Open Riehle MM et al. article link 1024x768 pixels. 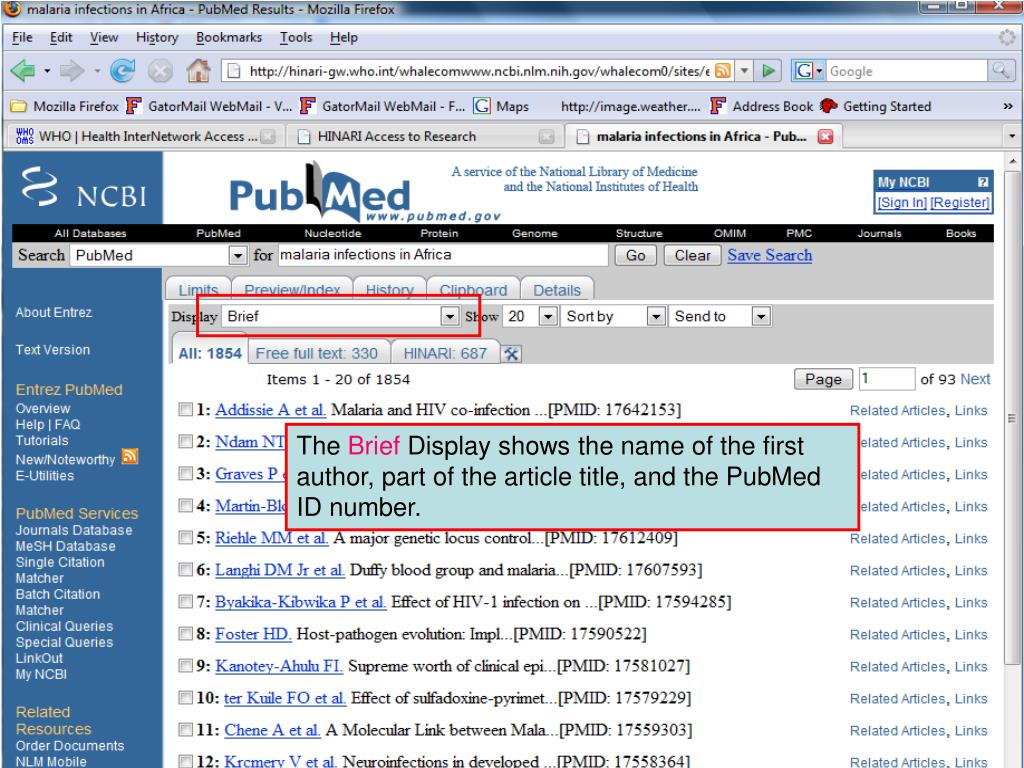271,537
